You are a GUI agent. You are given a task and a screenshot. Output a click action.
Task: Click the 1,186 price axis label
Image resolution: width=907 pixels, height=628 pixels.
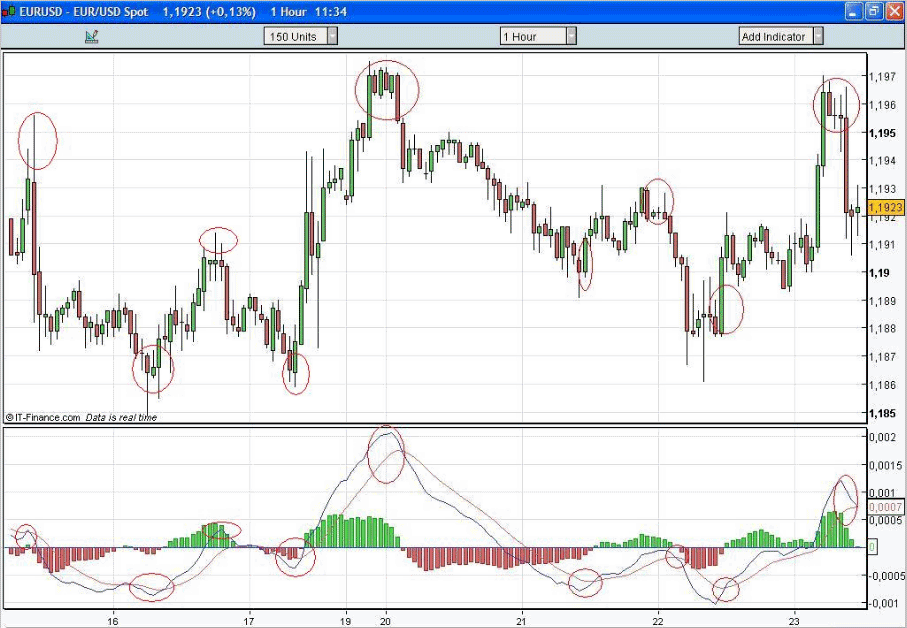[x=882, y=385]
